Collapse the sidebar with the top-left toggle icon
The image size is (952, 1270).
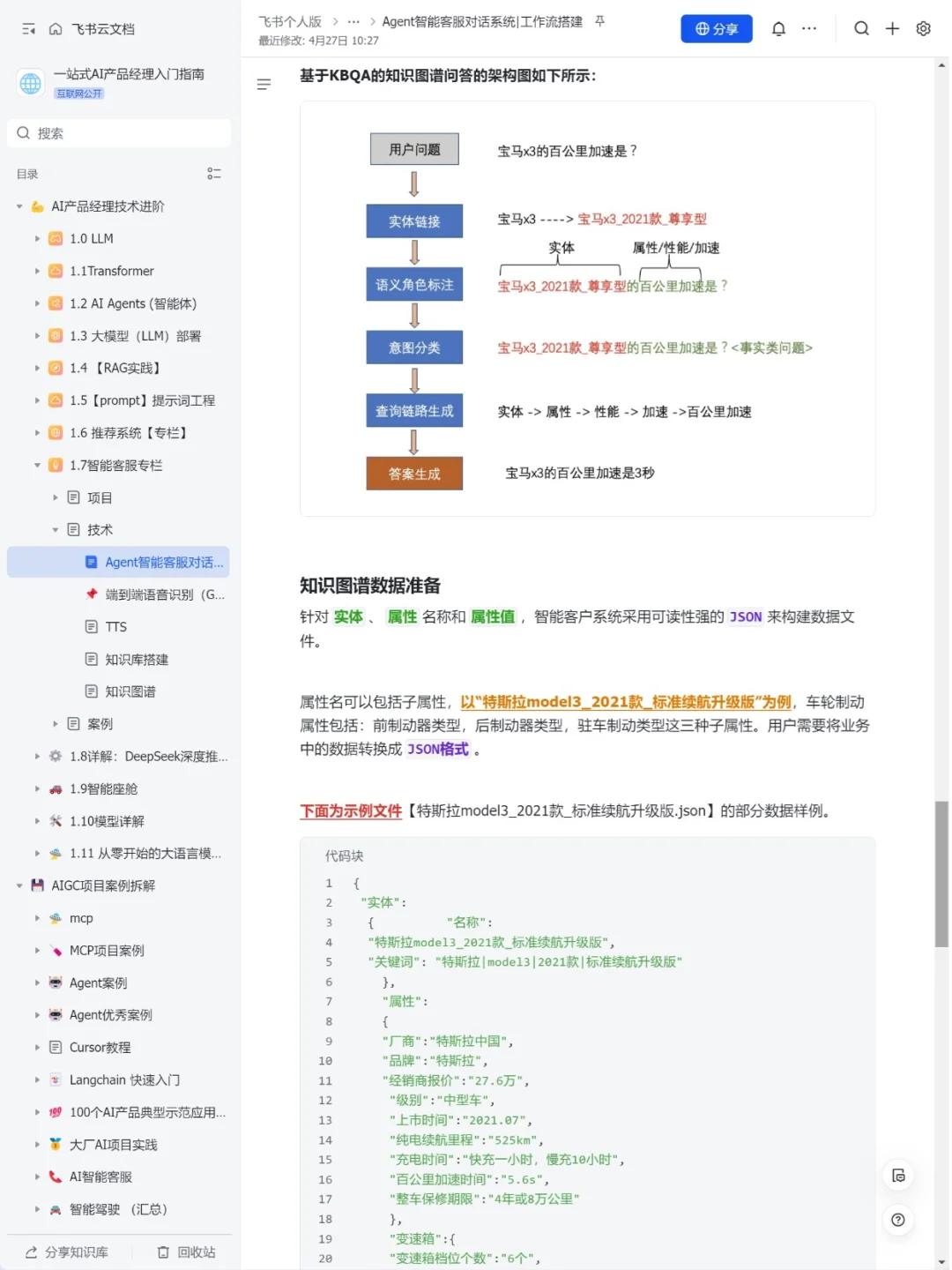(28, 29)
